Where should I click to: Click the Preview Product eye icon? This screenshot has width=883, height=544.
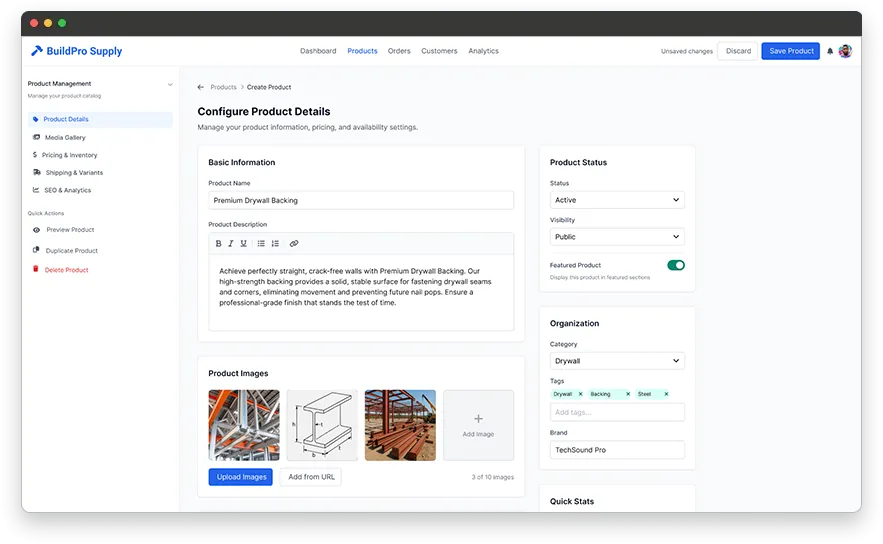coord(36,230)
